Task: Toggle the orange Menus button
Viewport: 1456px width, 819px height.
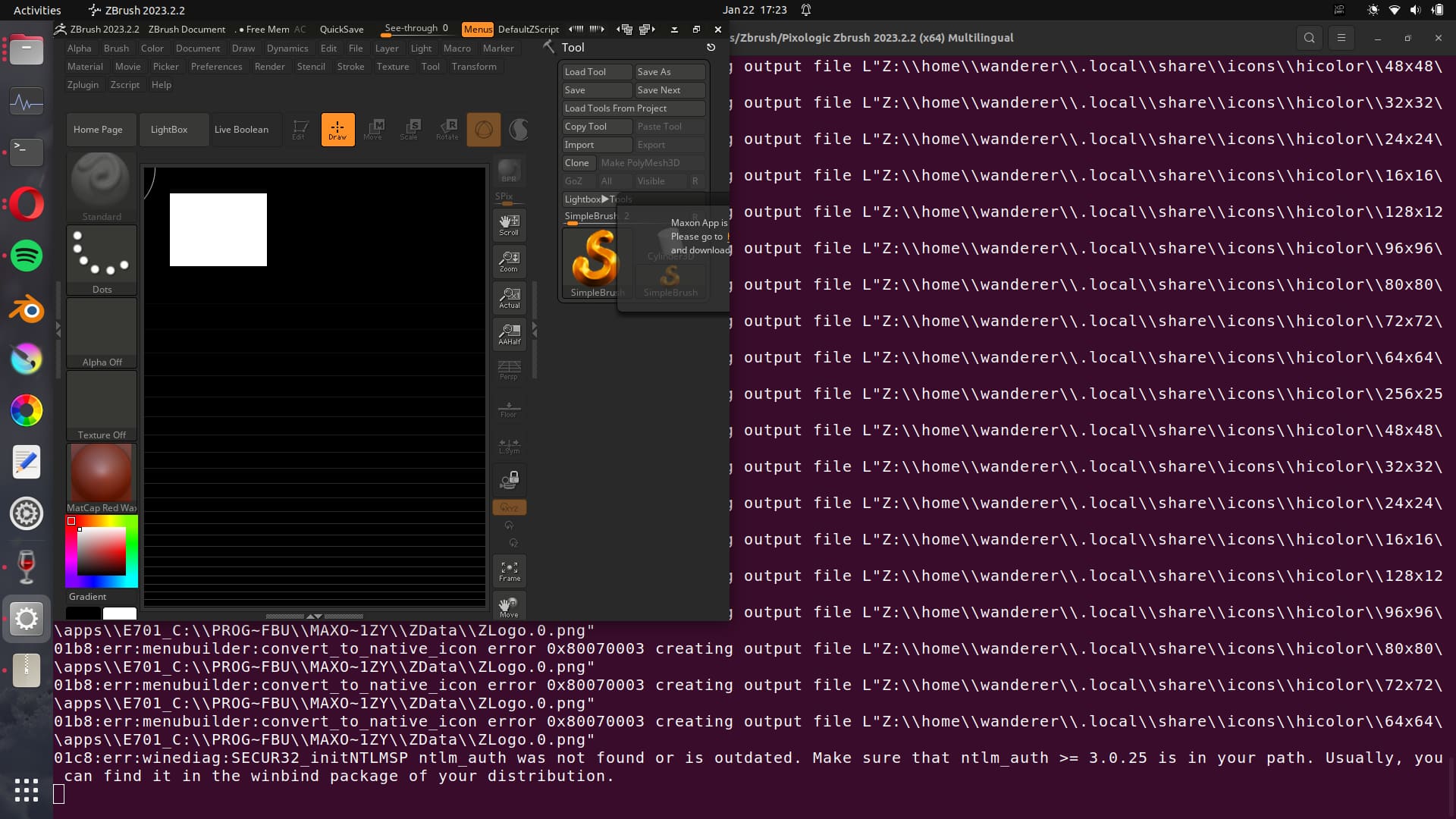Action: [x=478, y=30]
